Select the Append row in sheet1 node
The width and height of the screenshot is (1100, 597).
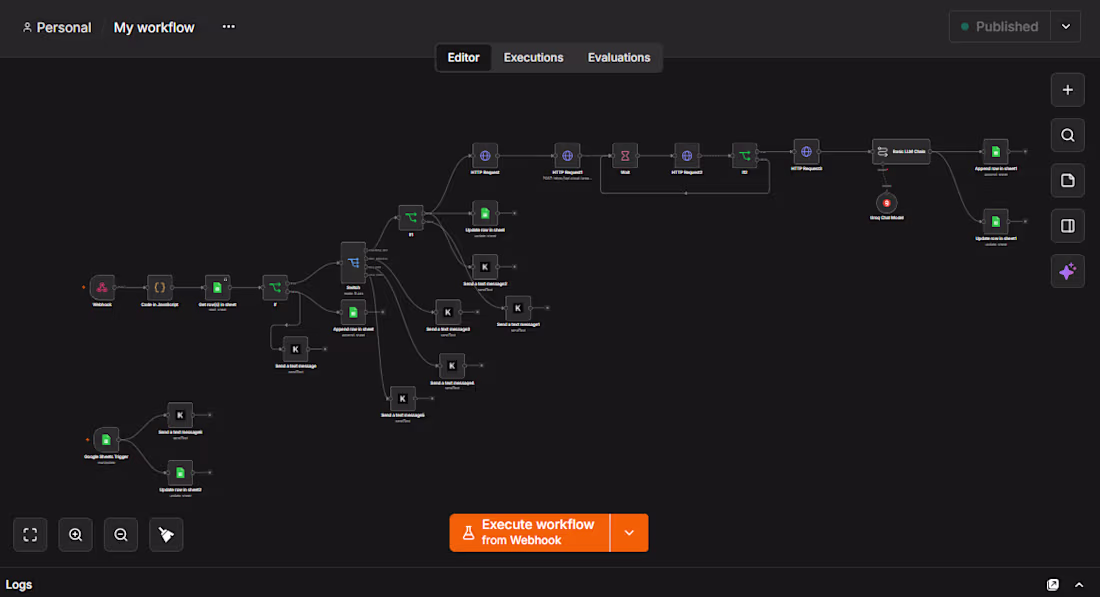tap(995, 152)
